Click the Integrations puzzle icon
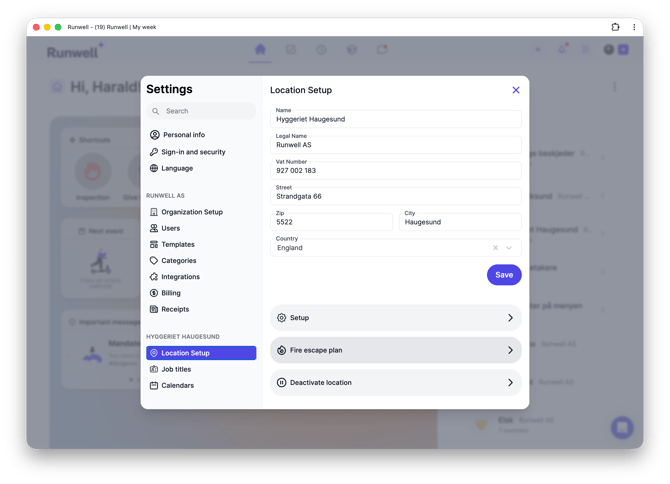 [154, 277]
